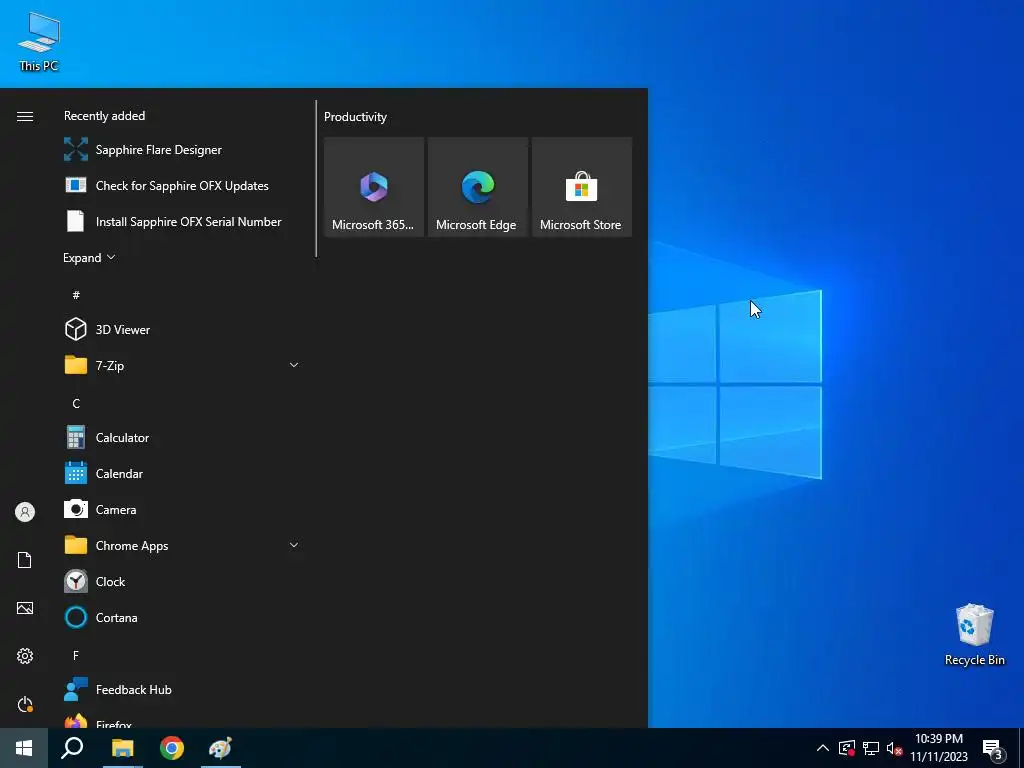Open the Action Center notifications icon
The height and width of the screenshot is (768, 1024).
click(x=993, y=748)
